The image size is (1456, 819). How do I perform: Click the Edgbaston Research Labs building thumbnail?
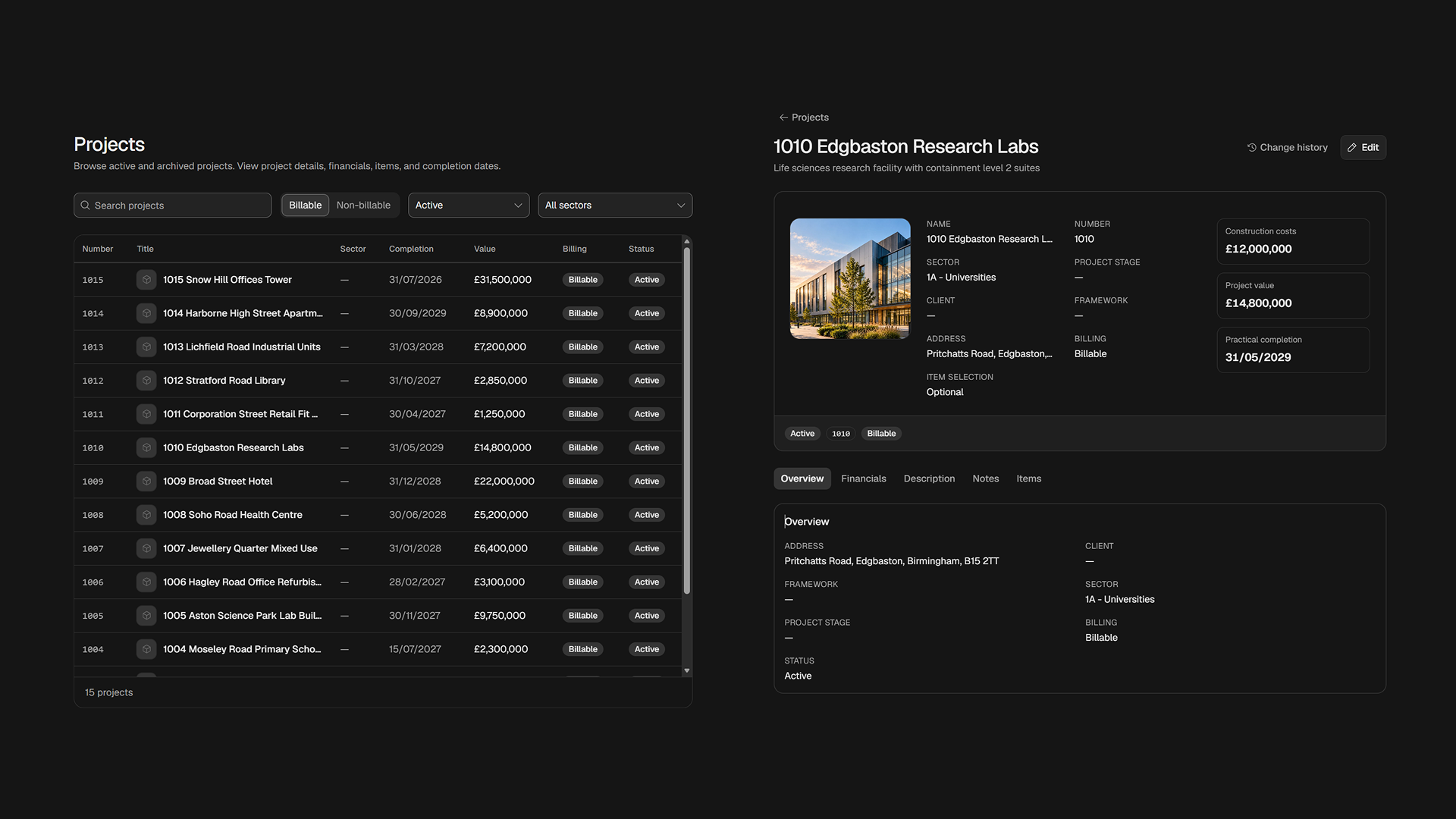(850, 278)
